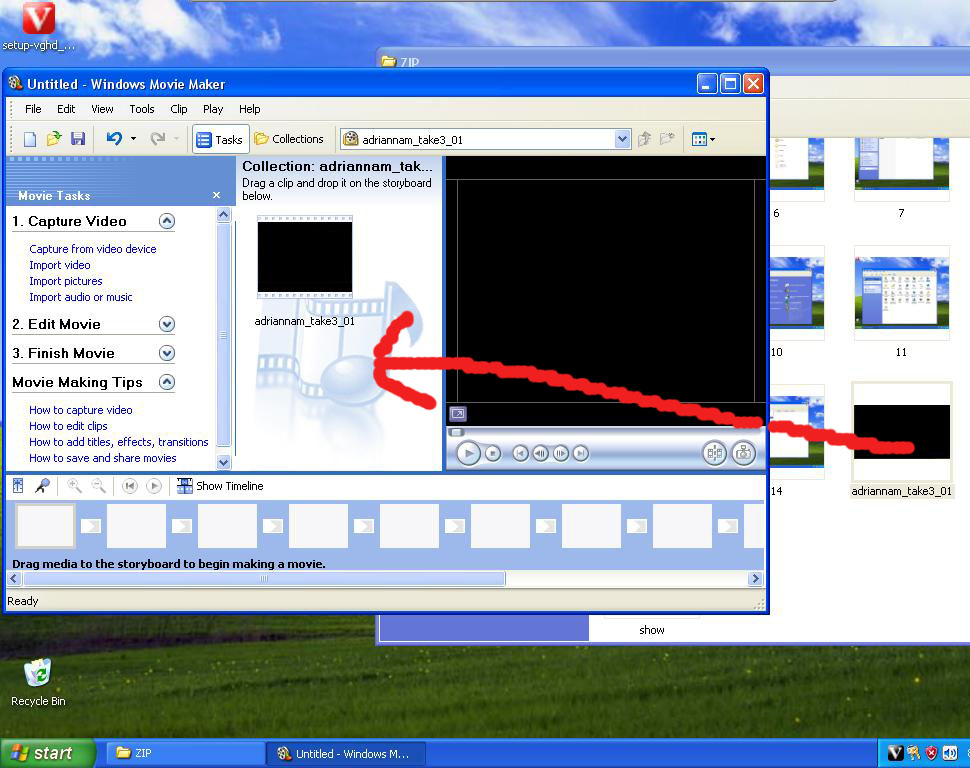Save the project with the floppy icon
970x768 pixels.
coord(78,139)
